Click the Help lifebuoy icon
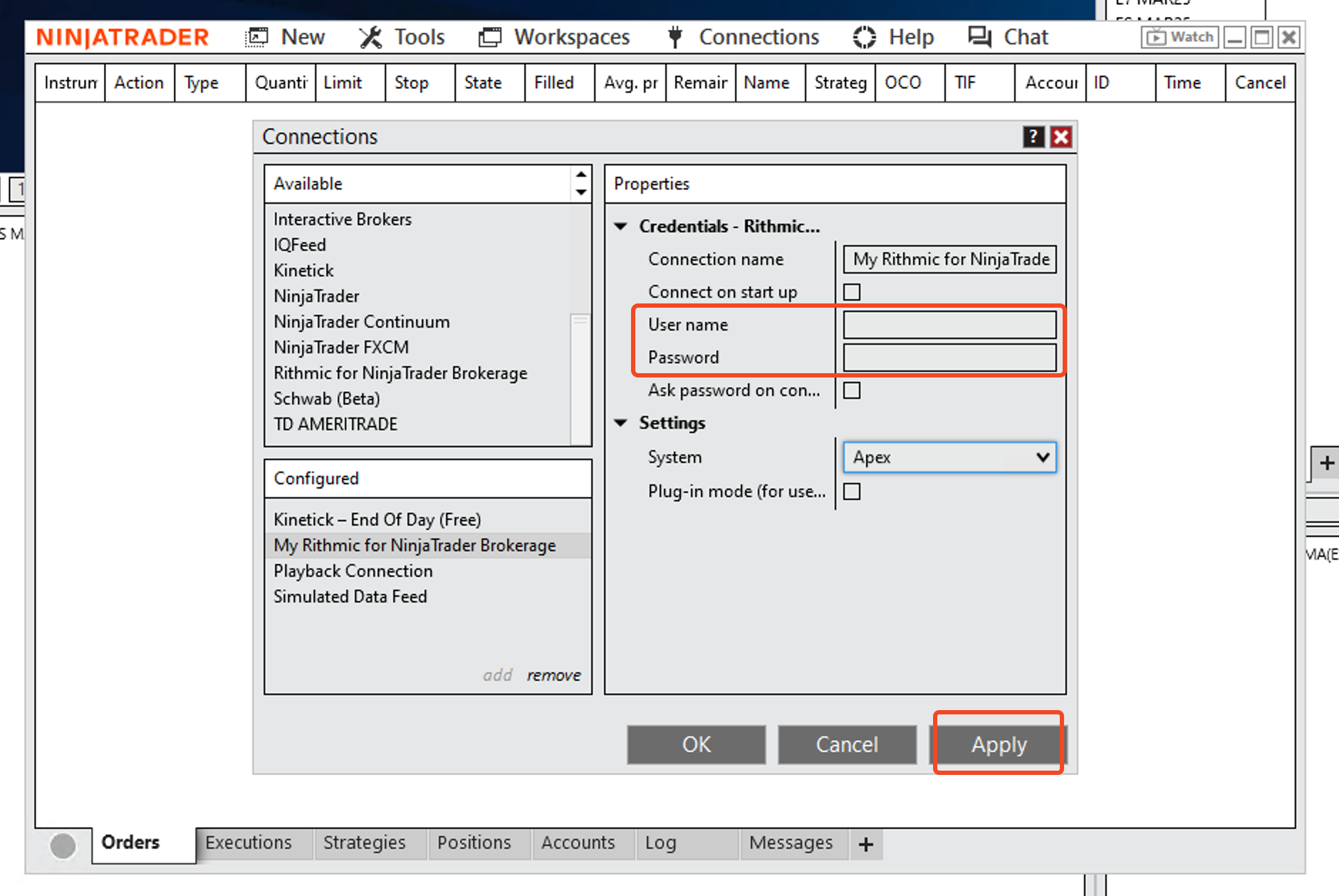The height and width of the screenshot is (896, 1339). (865, 37)
